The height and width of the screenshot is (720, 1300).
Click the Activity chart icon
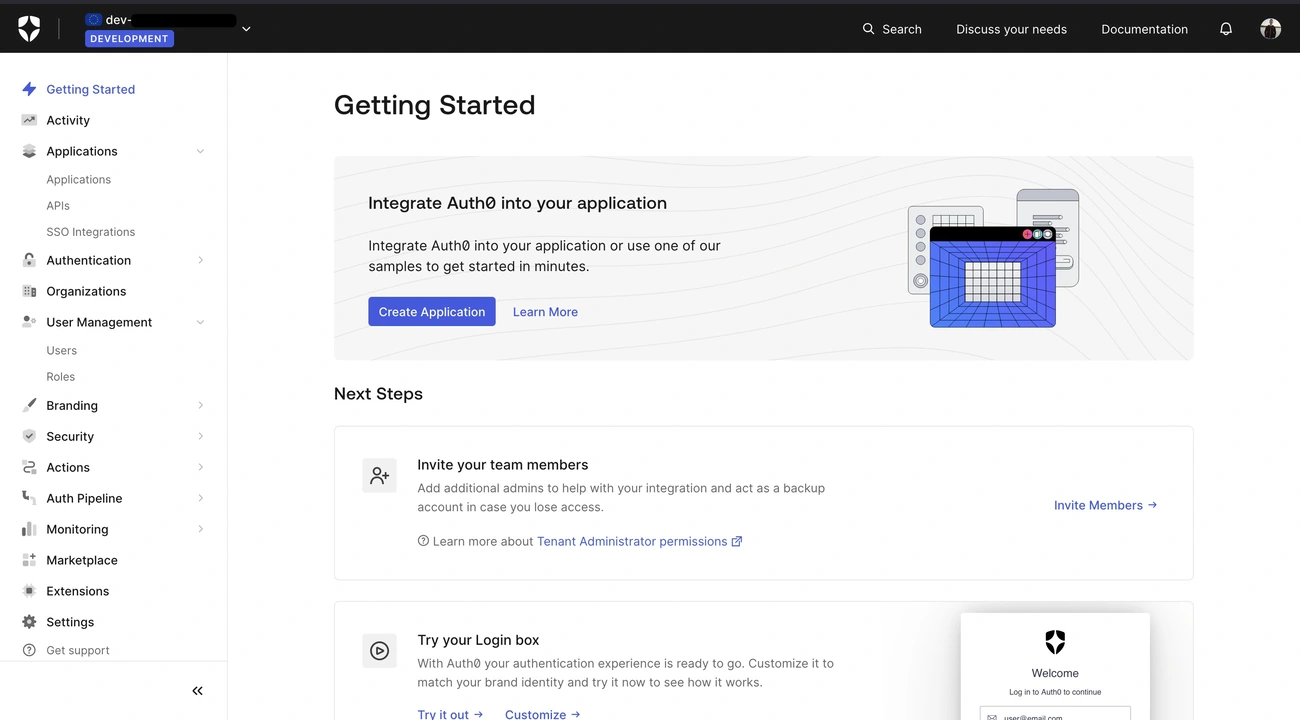pyautogui.click(x=29, y=120)
